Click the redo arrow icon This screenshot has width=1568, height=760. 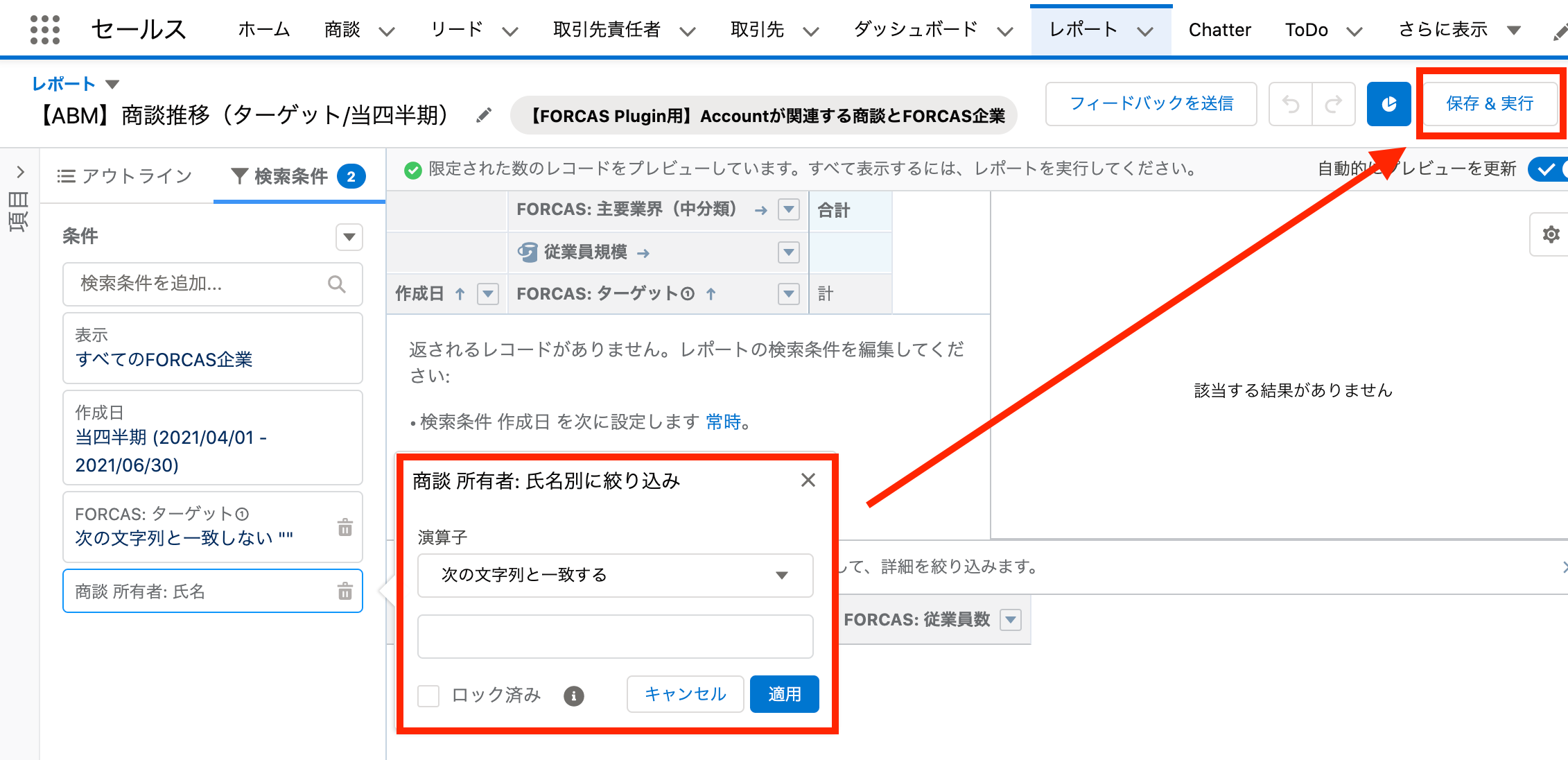[1333, 104]
